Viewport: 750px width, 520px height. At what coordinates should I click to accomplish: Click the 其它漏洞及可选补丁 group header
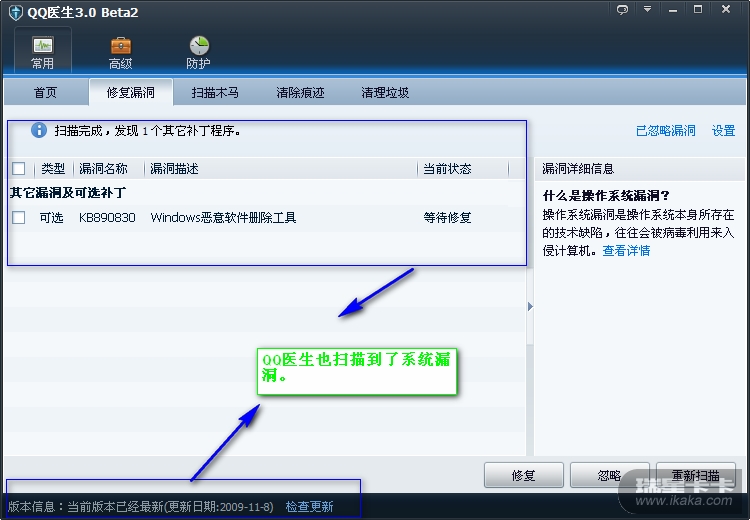[x=67, y=193]
